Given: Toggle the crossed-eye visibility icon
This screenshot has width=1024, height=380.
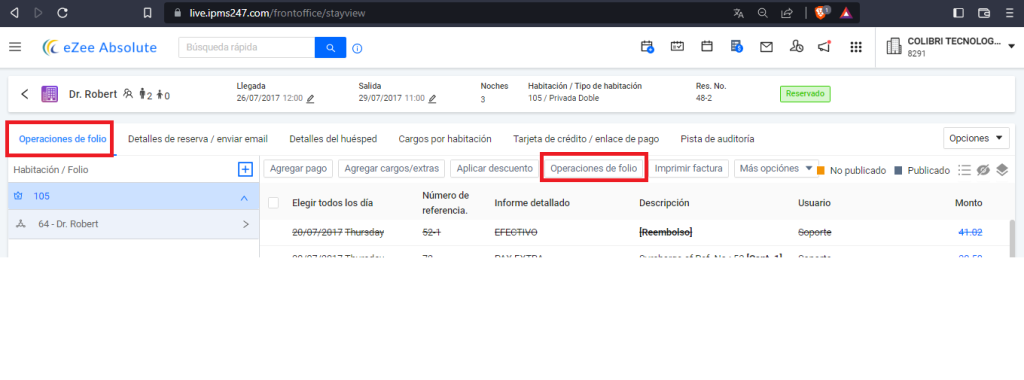Looking at the screenshot, I should click(984, 170).
